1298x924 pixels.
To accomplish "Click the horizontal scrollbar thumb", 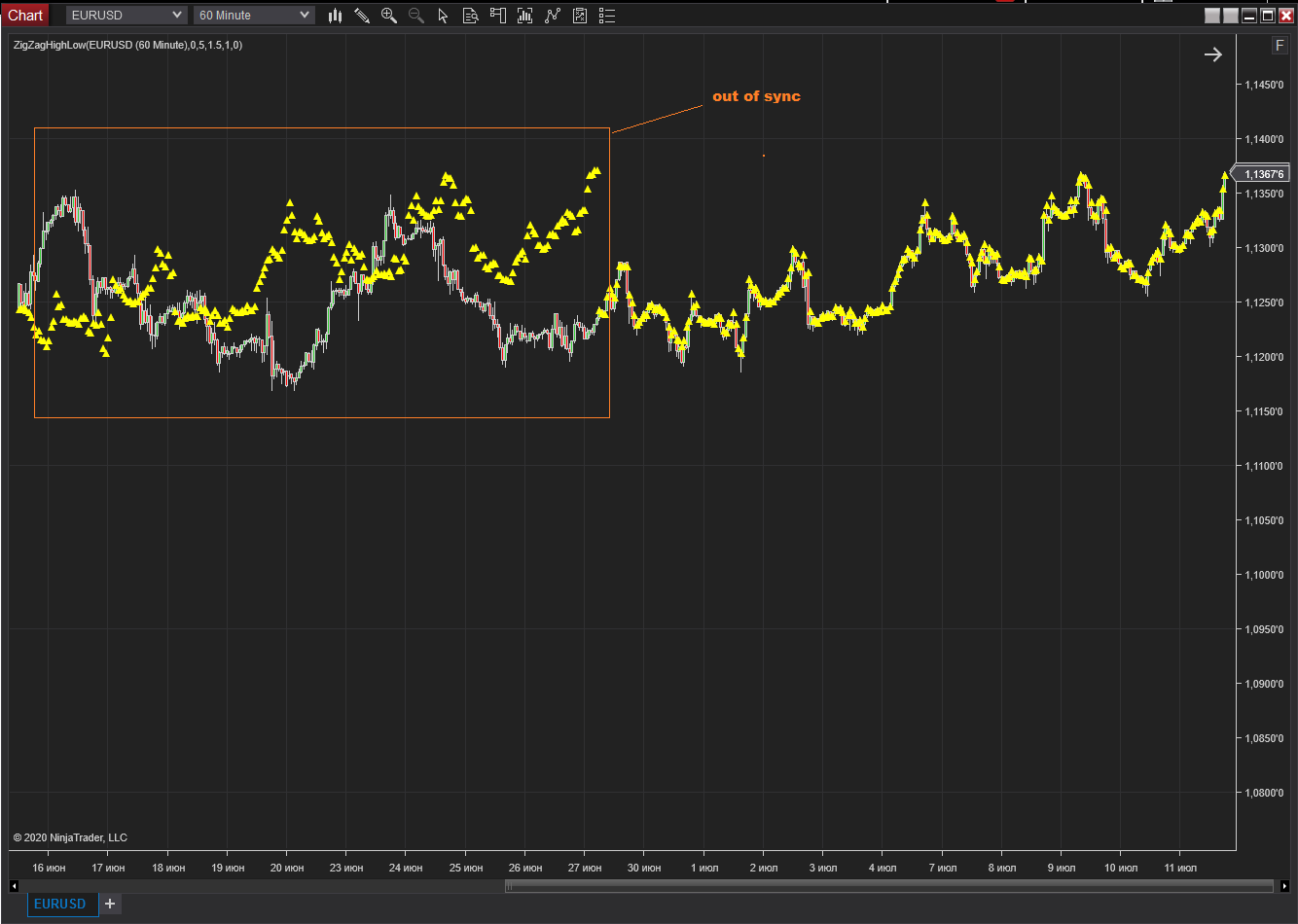I will point(889,886).
